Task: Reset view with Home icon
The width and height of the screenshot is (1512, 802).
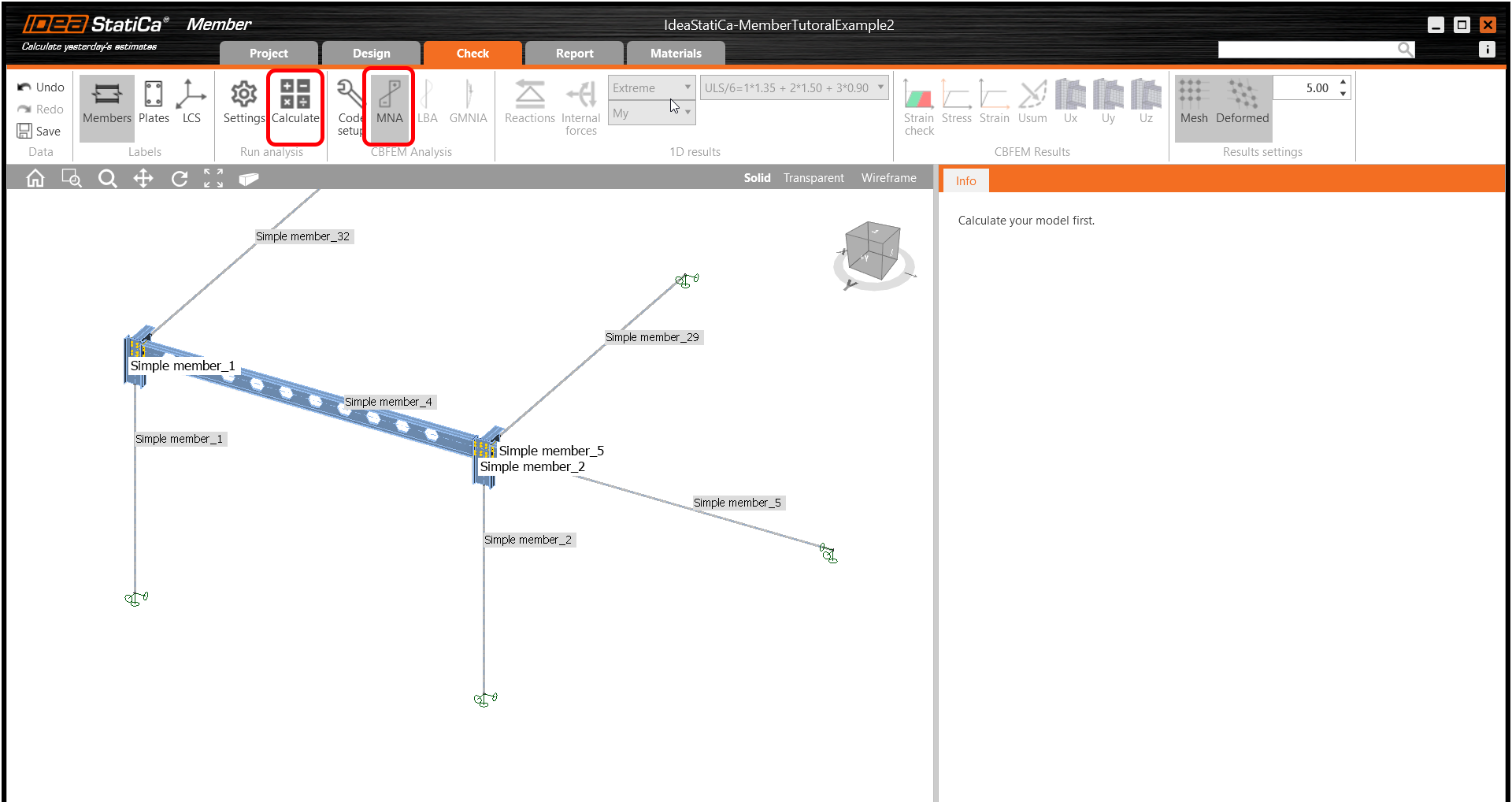Action: point(35,179)
